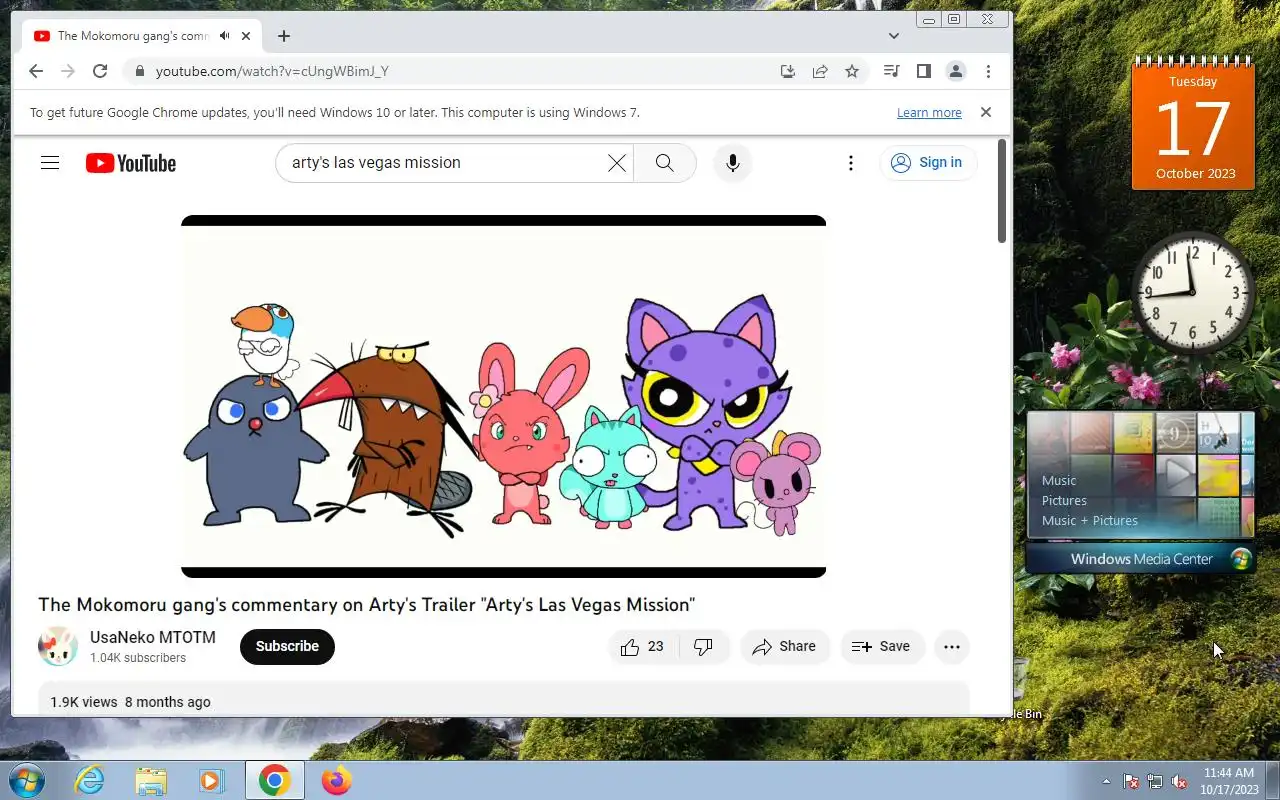Clear the YouTube search text with X
This screenshot has width=1280, height=800.
[617, 163]
